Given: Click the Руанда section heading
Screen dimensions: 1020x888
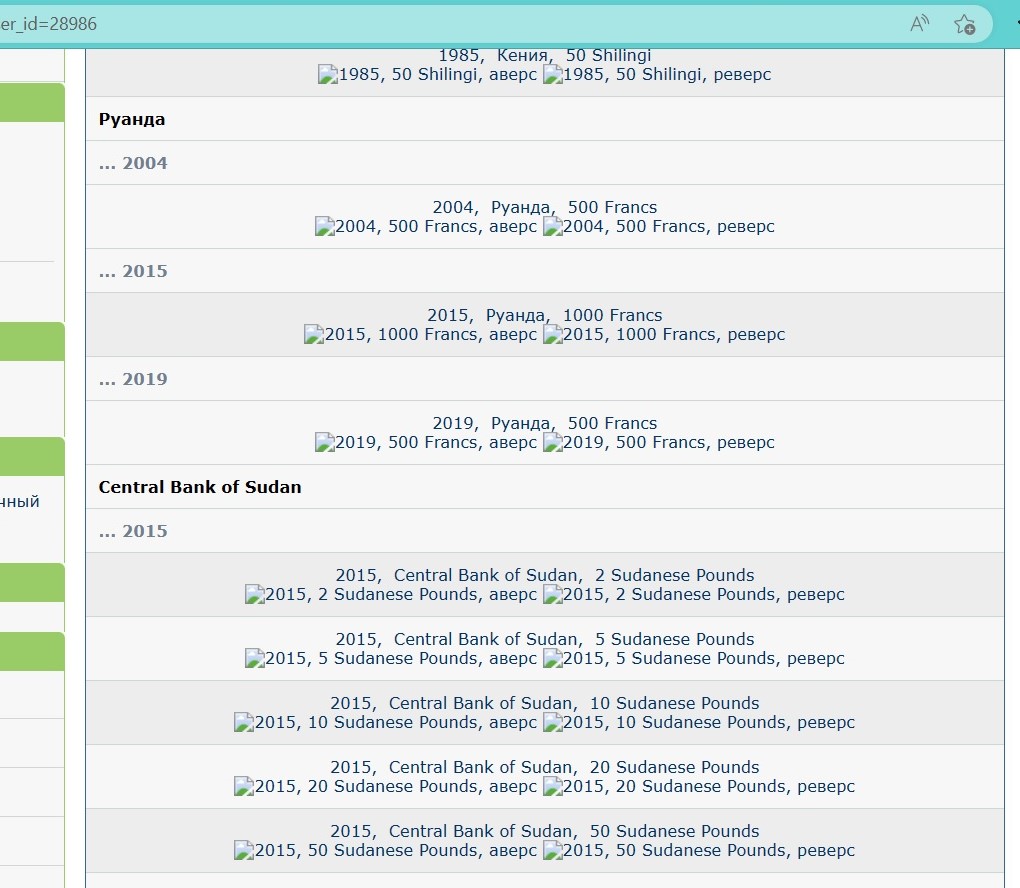Looking at the screenshot, I should click(132, 119).
